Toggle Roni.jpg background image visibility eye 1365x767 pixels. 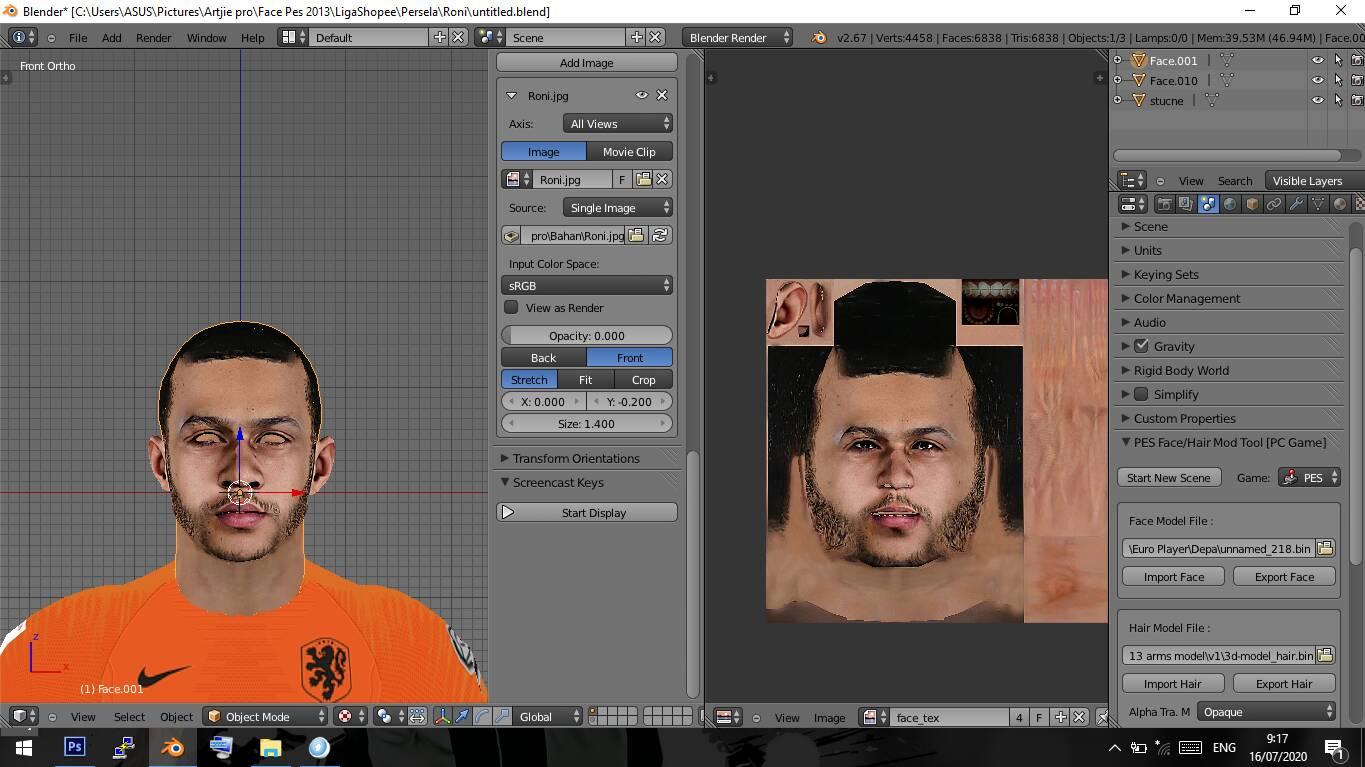[x=642, y=95]
